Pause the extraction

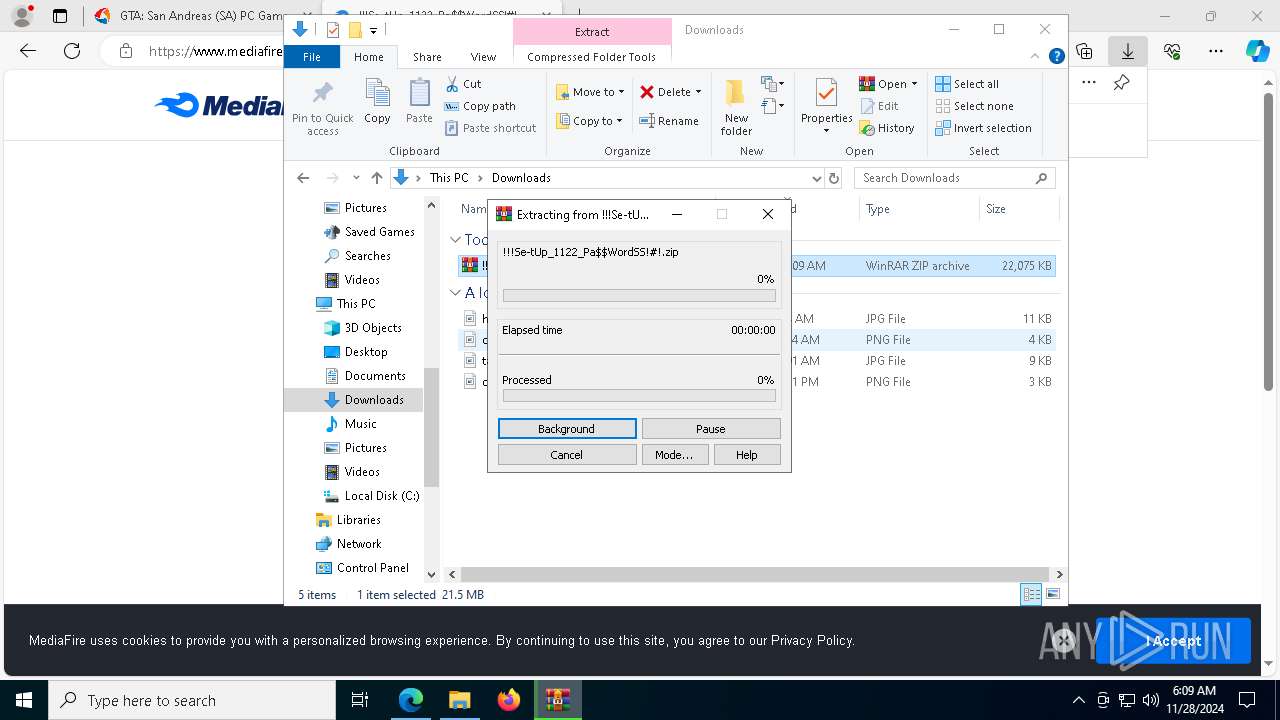click(x=711, y=429)
